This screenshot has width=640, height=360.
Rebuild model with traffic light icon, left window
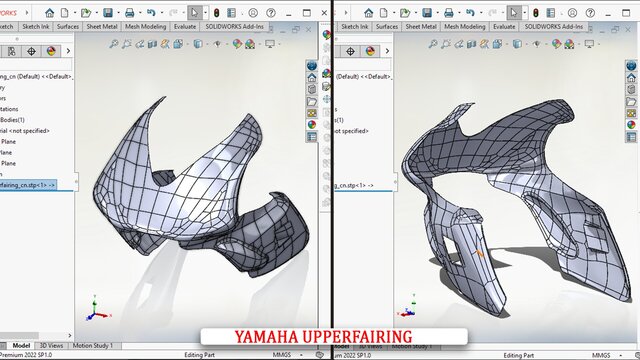(x=216, y=13)
